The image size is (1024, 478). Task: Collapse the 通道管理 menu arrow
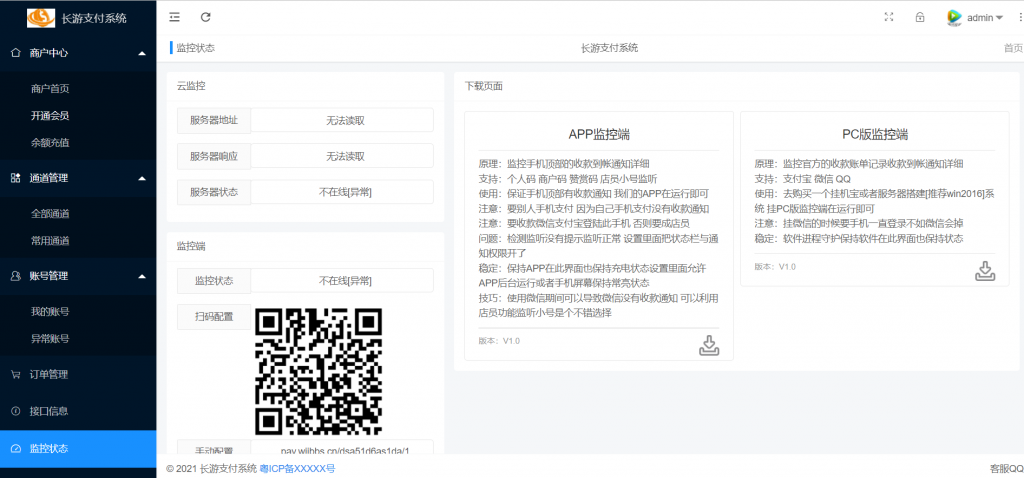142,178
